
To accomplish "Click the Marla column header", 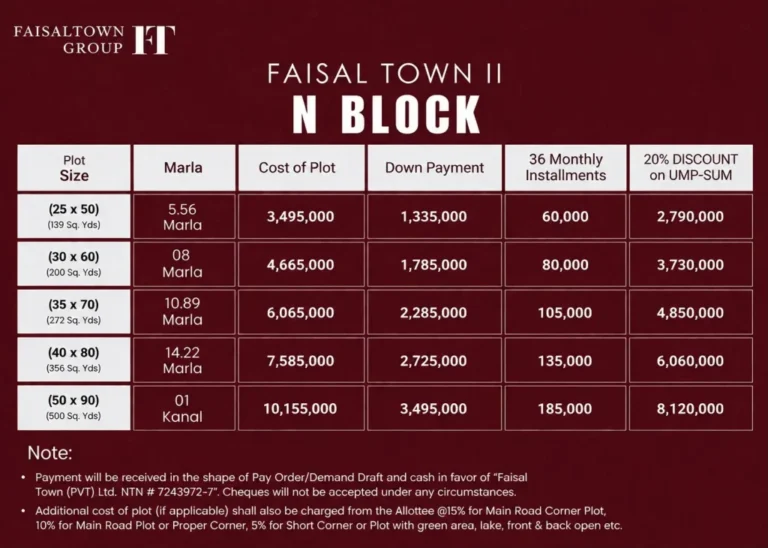I will (x=184, y=168).
